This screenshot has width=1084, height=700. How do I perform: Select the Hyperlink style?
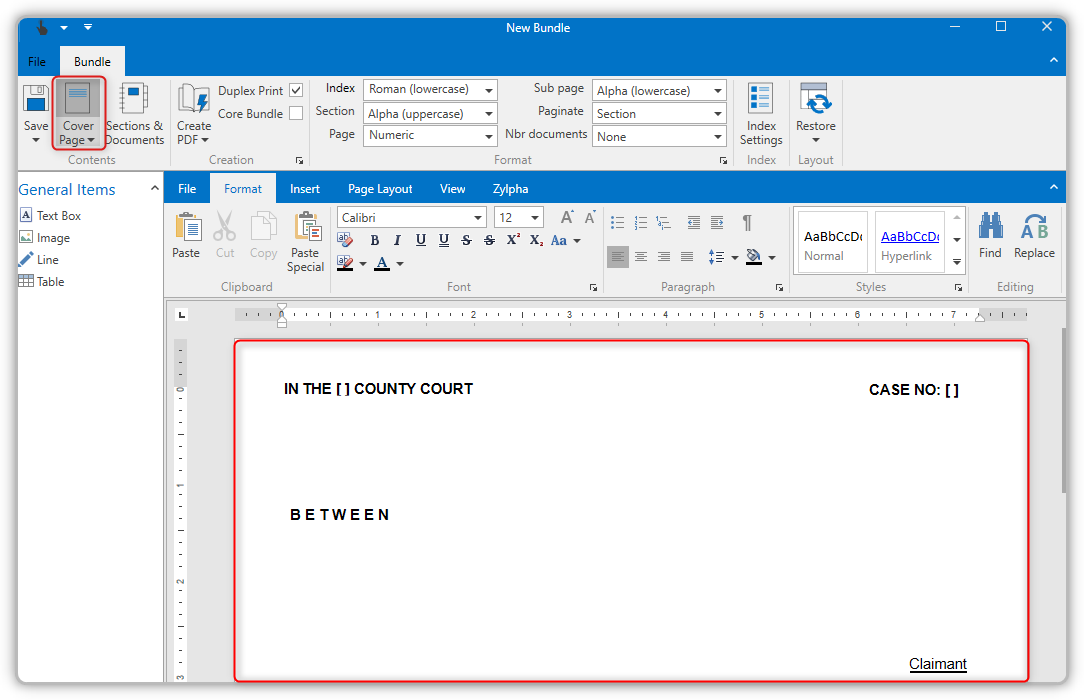click(909, 244)
